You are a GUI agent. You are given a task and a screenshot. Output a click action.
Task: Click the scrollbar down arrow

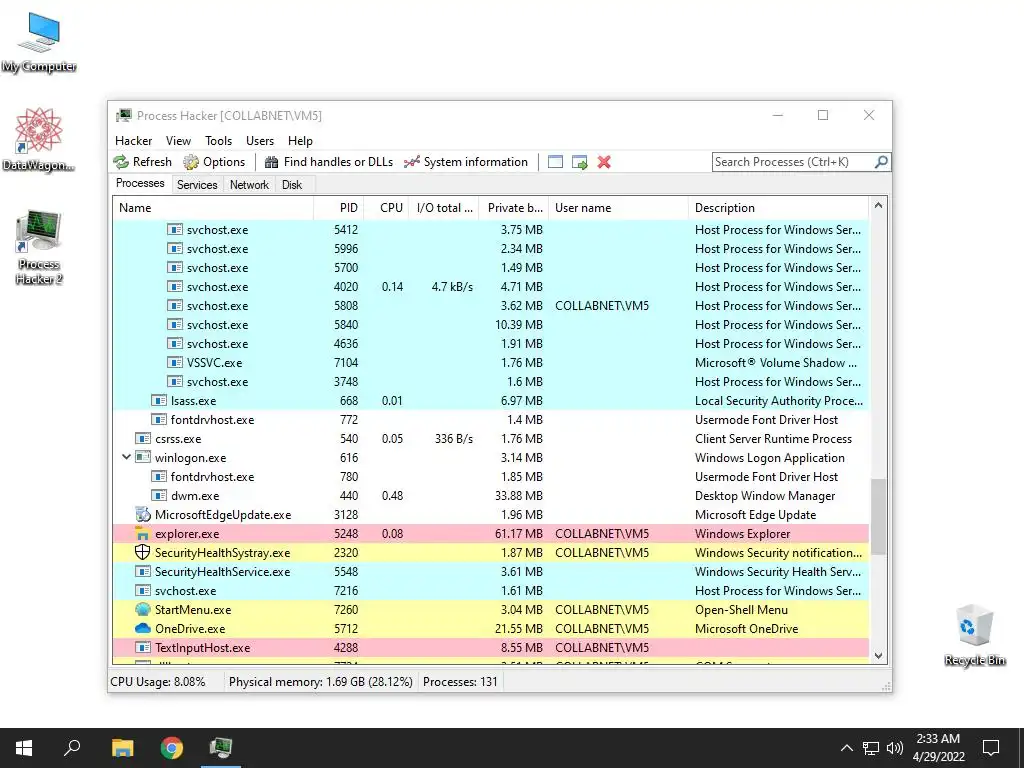pyautogui.click(x=878, y=656)
